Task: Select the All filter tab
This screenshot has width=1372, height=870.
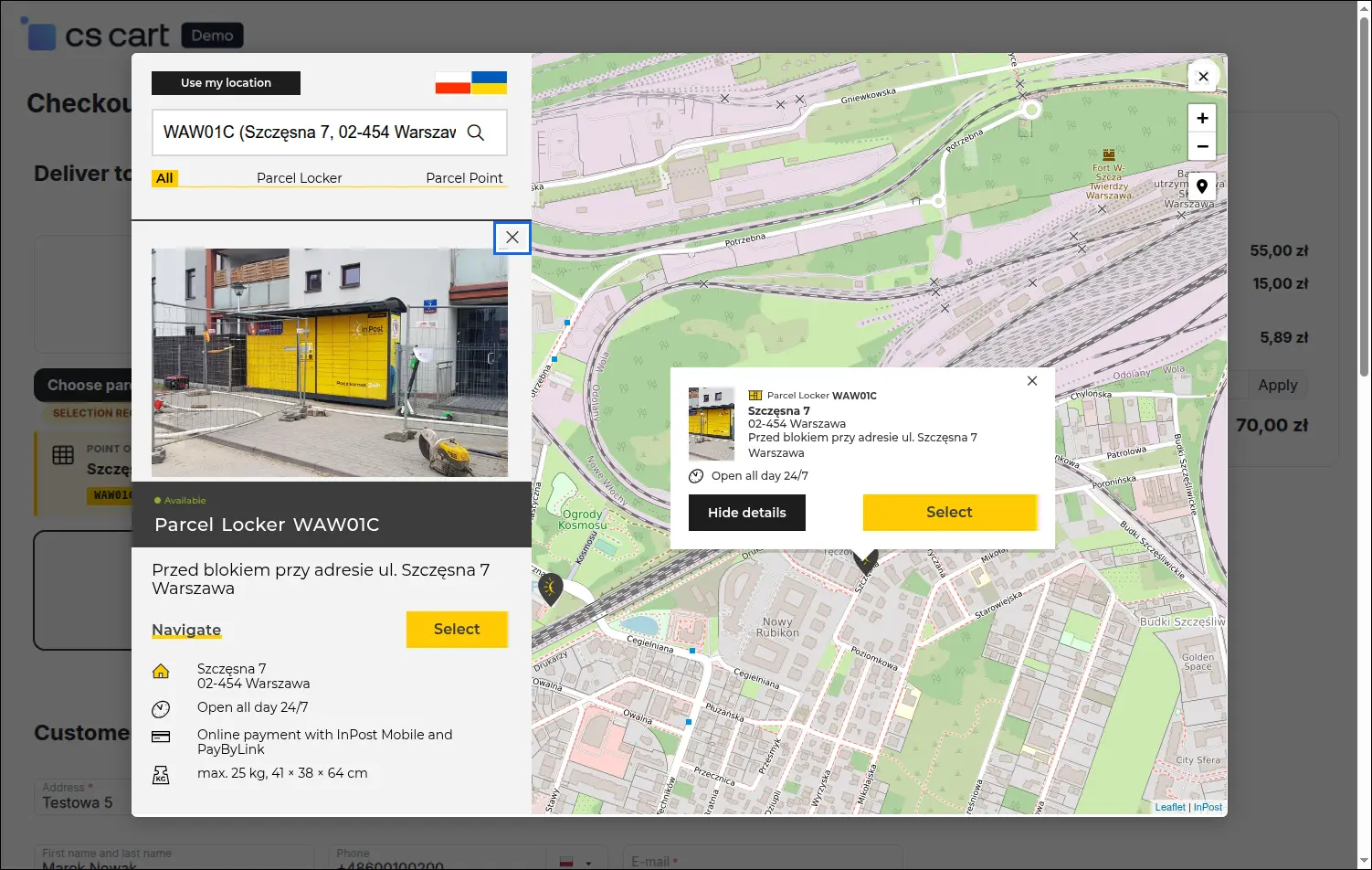Action: pos(164,178)
